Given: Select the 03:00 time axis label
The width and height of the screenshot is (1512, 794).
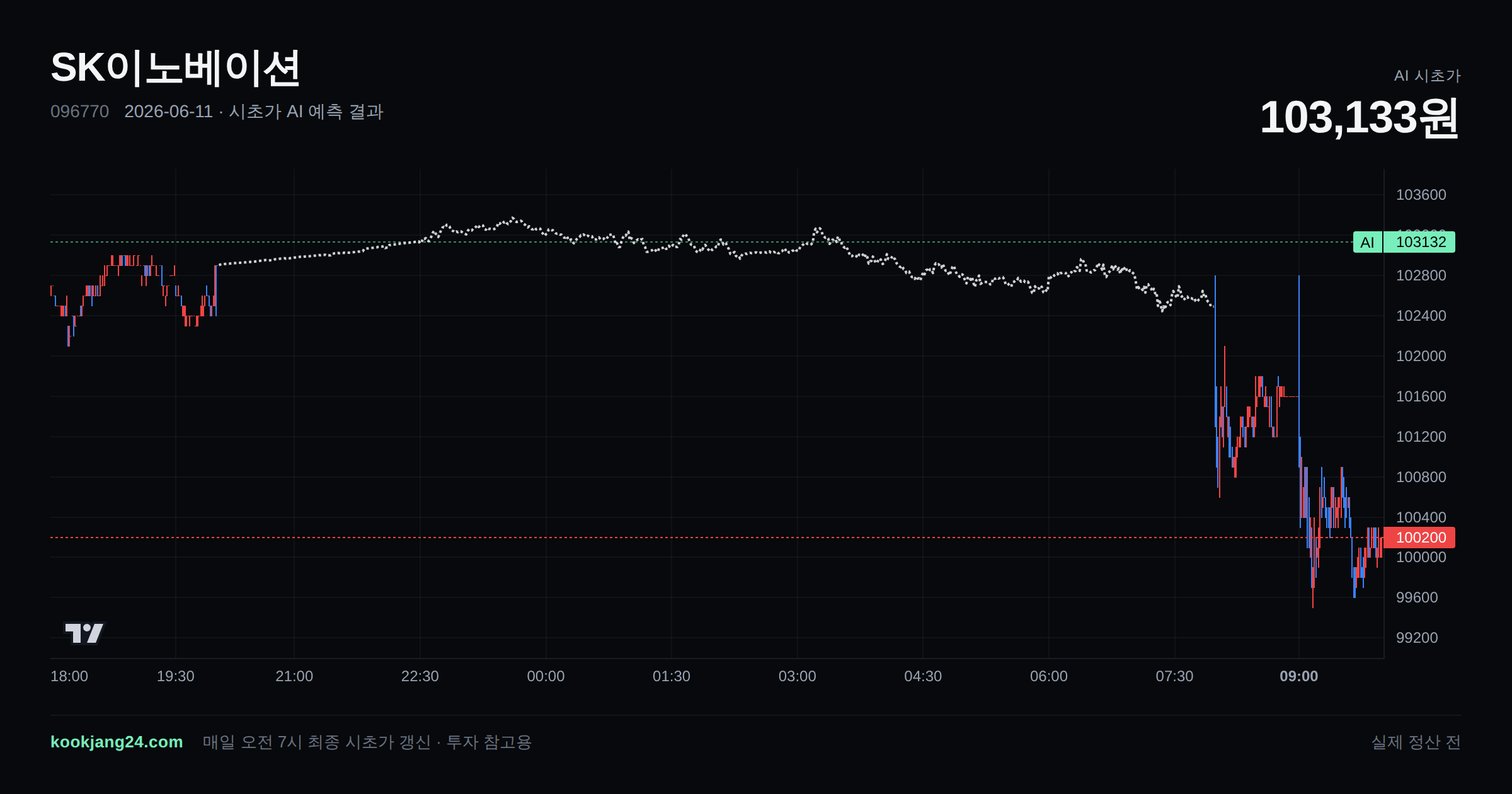Looking at the screenshot, I should pos(797,676).
